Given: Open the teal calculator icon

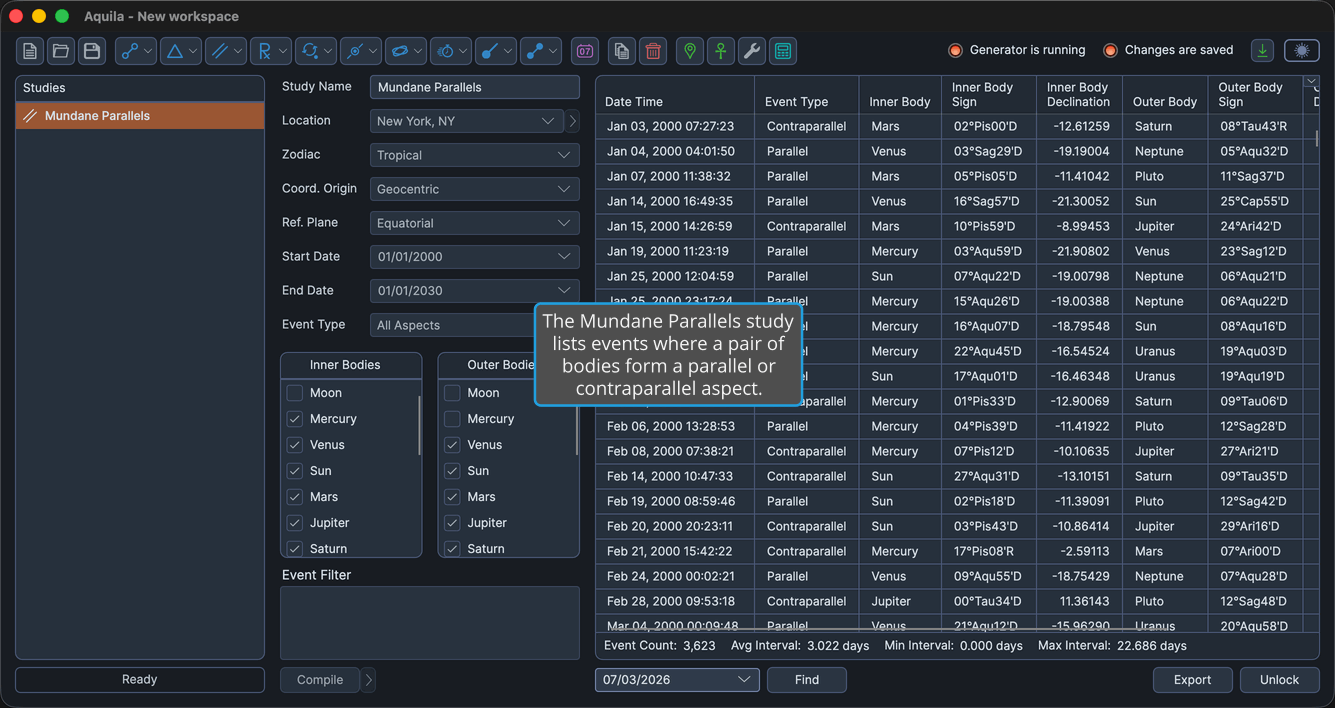Looking at the screenshot, I should point(783,51).
